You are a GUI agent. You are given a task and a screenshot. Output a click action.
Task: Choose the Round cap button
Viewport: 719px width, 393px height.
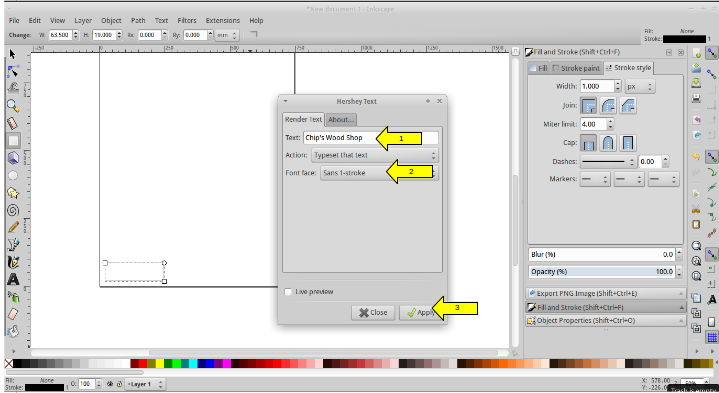[608, 143]
